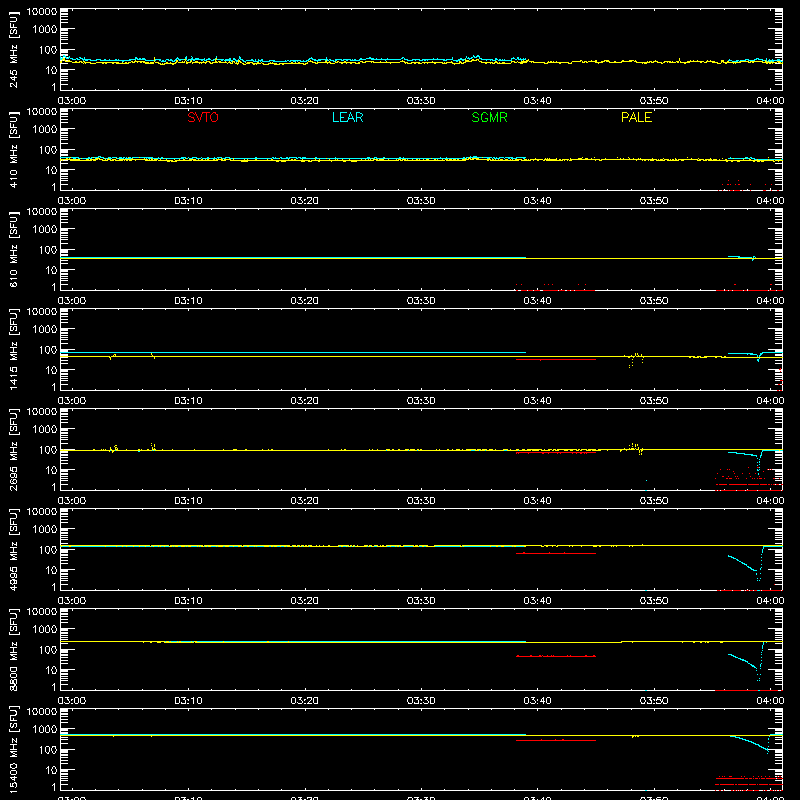Click the red SVTO trace segment in 1415 MHz panel
This screenshot has width=800, height=800.
556,360
